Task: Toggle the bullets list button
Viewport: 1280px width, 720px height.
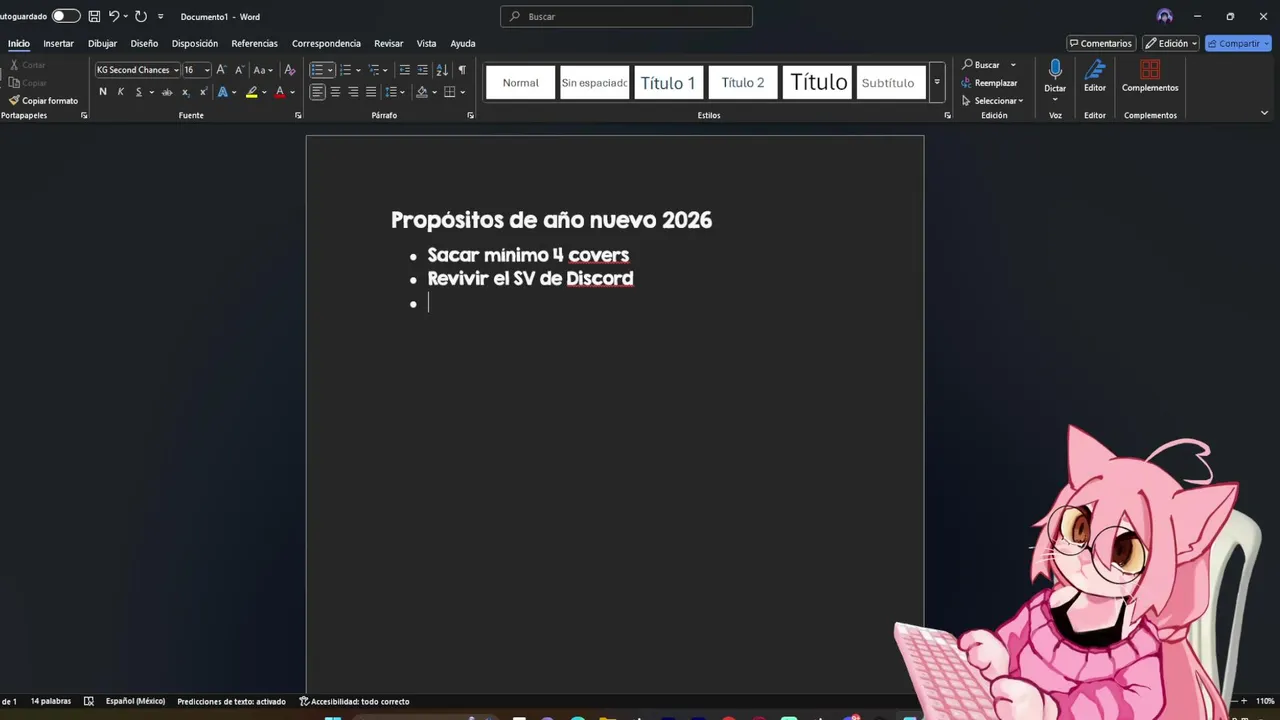Action: tap(317, 70)
